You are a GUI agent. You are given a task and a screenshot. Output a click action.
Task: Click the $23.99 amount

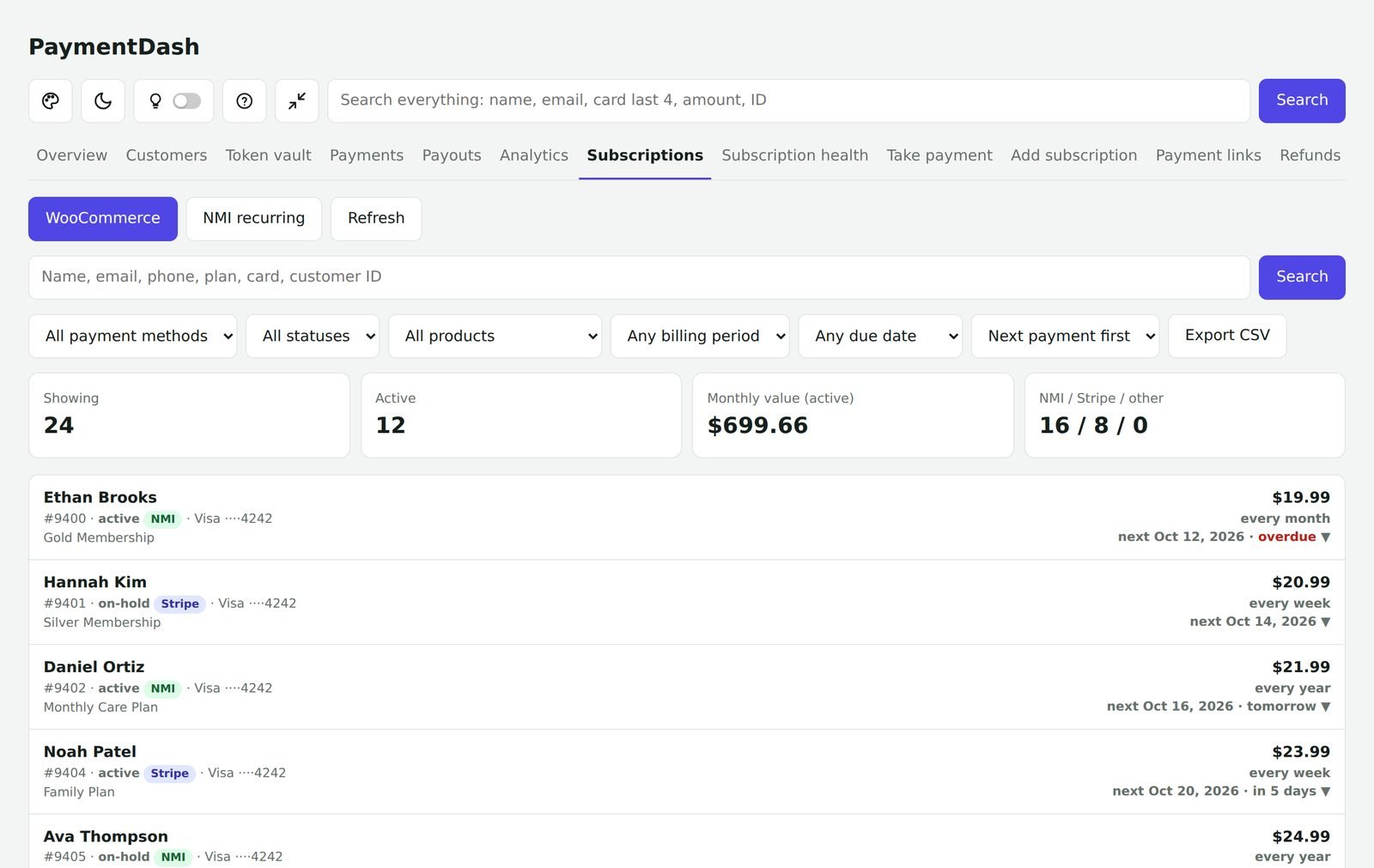(1301, 752)
